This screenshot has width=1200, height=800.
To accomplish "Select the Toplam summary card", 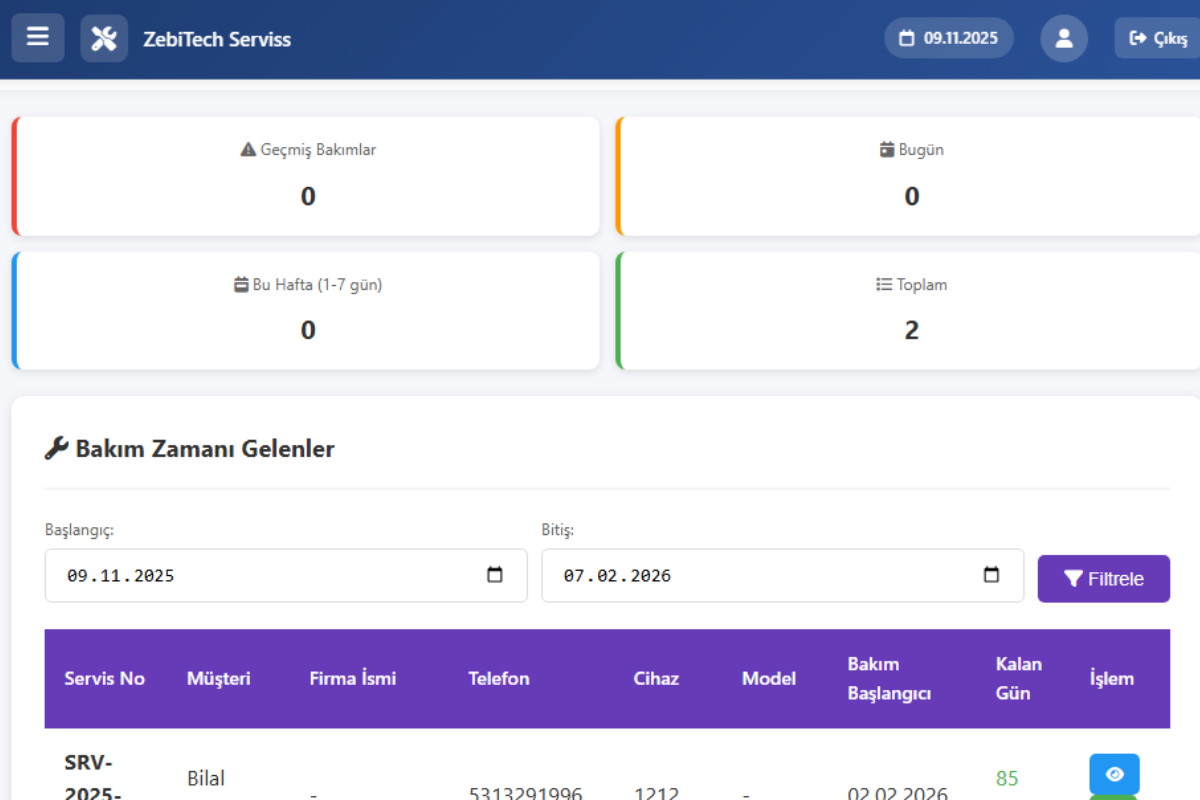I will pos(911,311).
